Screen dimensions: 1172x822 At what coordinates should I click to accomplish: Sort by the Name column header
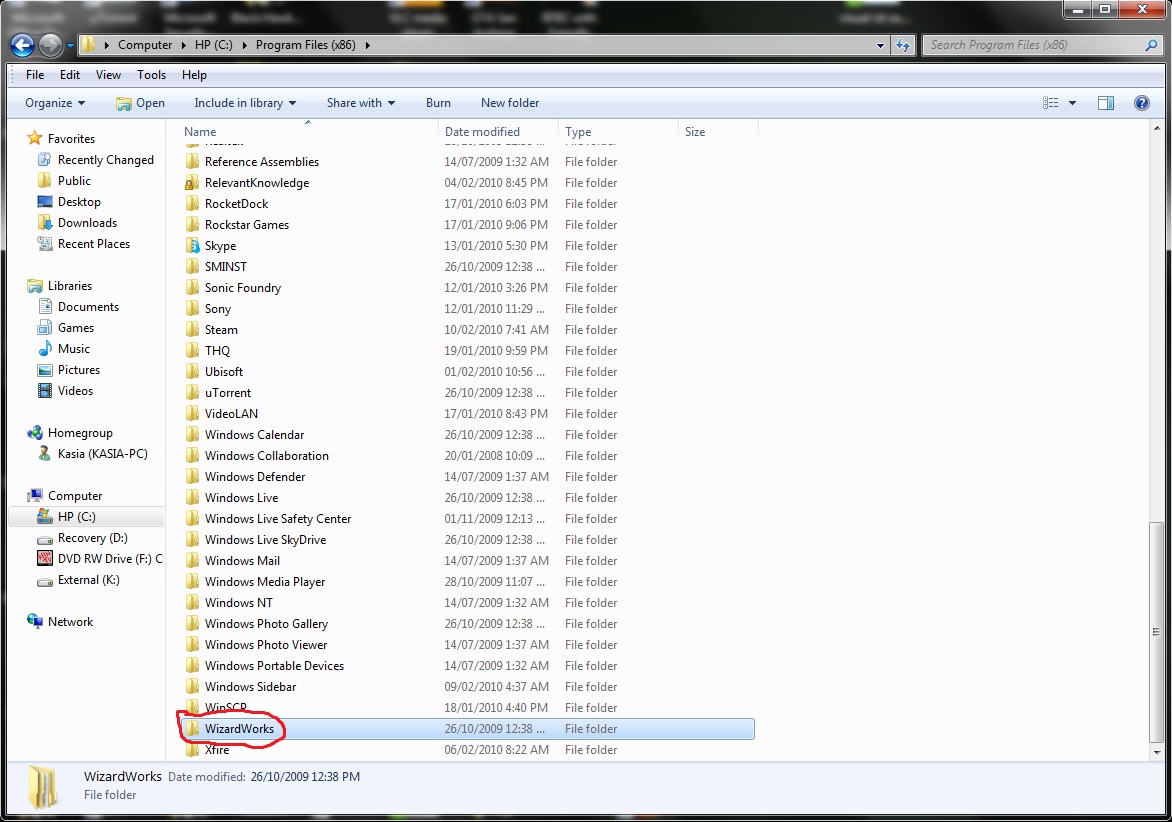pyautogui.click(x=309, y=132)
